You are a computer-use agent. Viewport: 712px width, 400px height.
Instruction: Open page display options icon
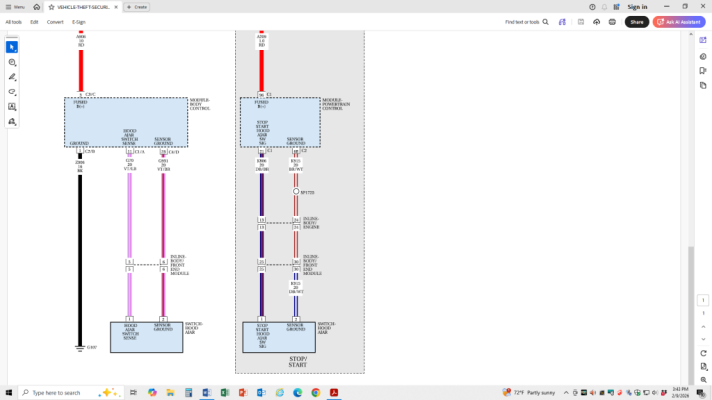coord(703,366)
